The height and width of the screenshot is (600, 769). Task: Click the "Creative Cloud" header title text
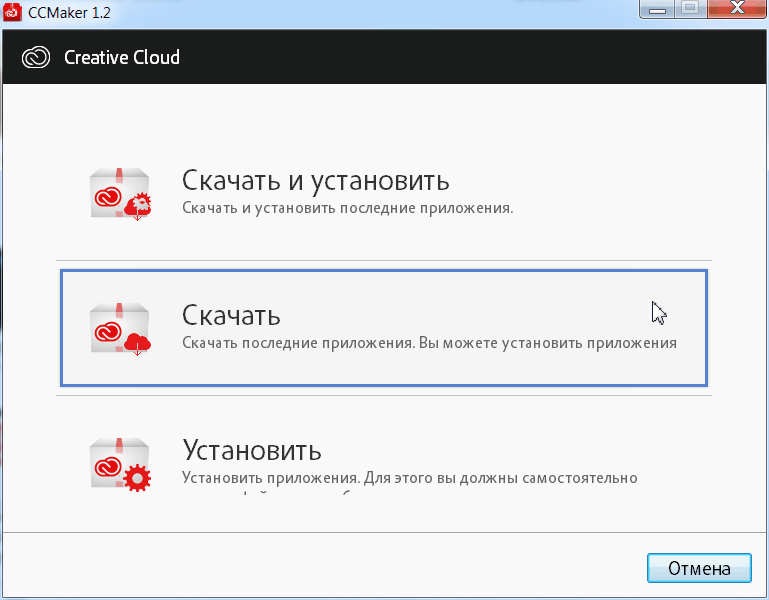(122, 57)
